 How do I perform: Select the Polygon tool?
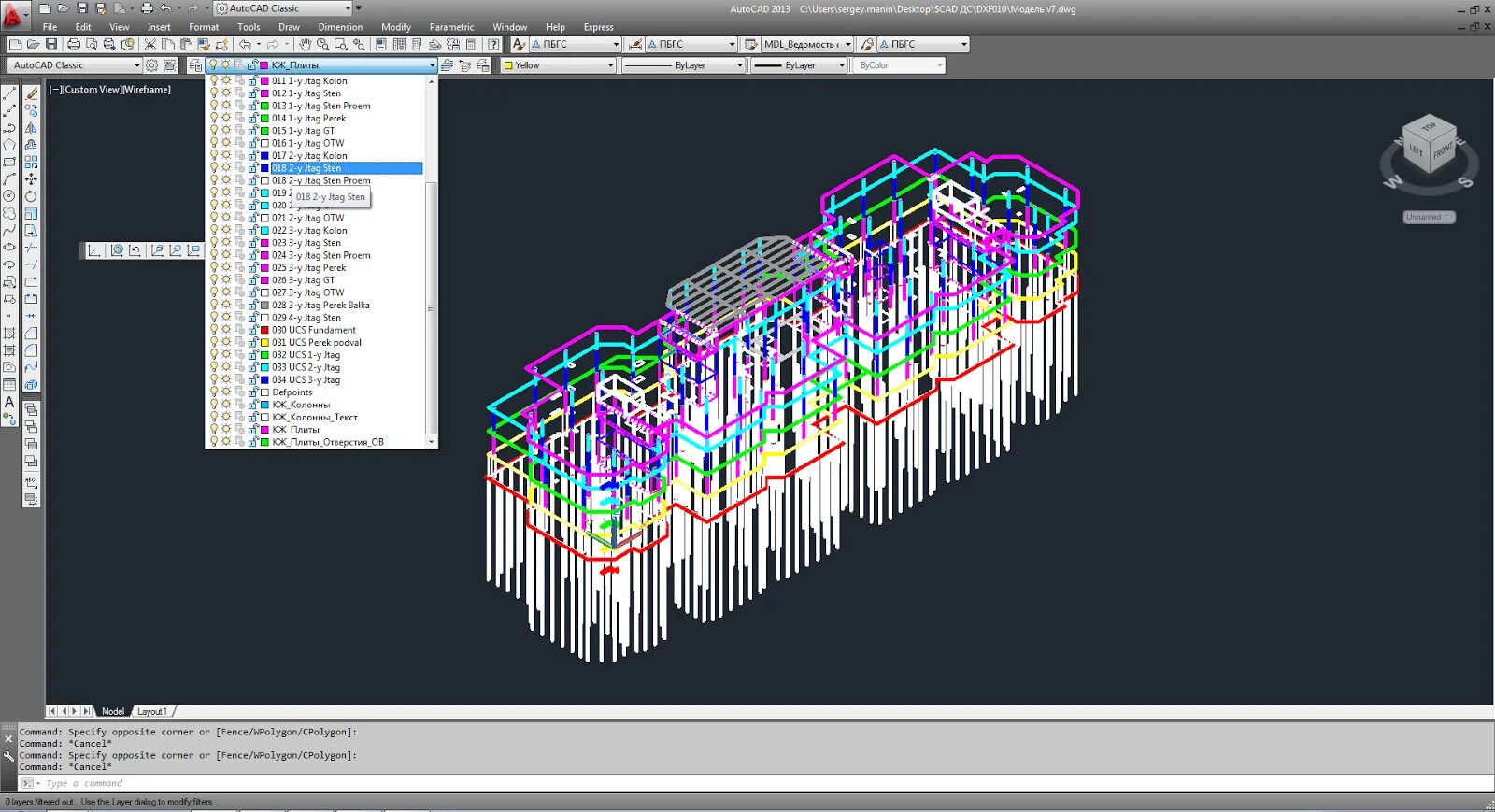pos(9,145)
